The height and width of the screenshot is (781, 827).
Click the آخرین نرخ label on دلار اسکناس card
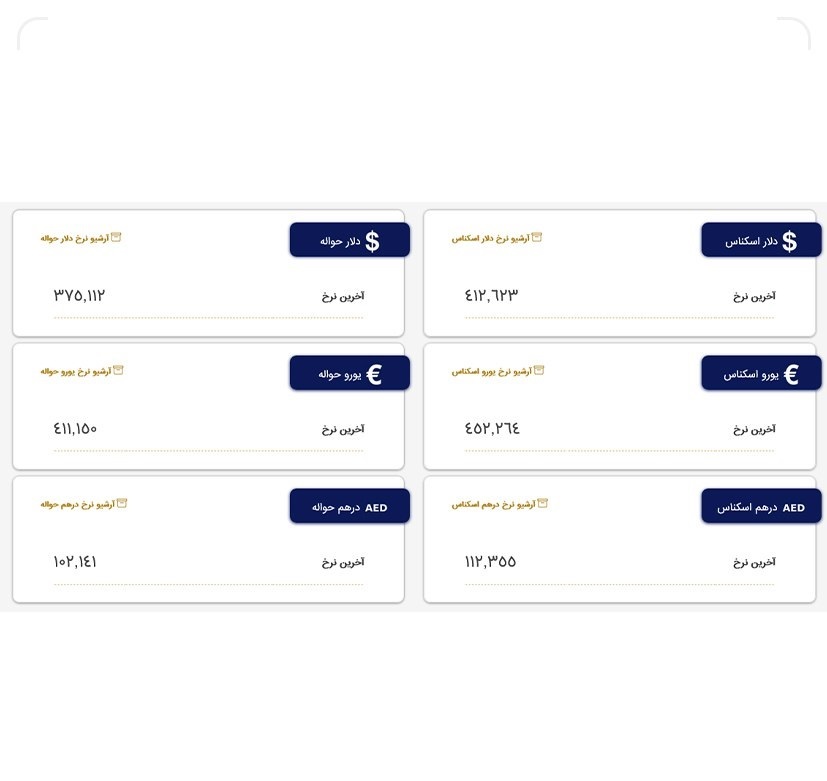753,295
